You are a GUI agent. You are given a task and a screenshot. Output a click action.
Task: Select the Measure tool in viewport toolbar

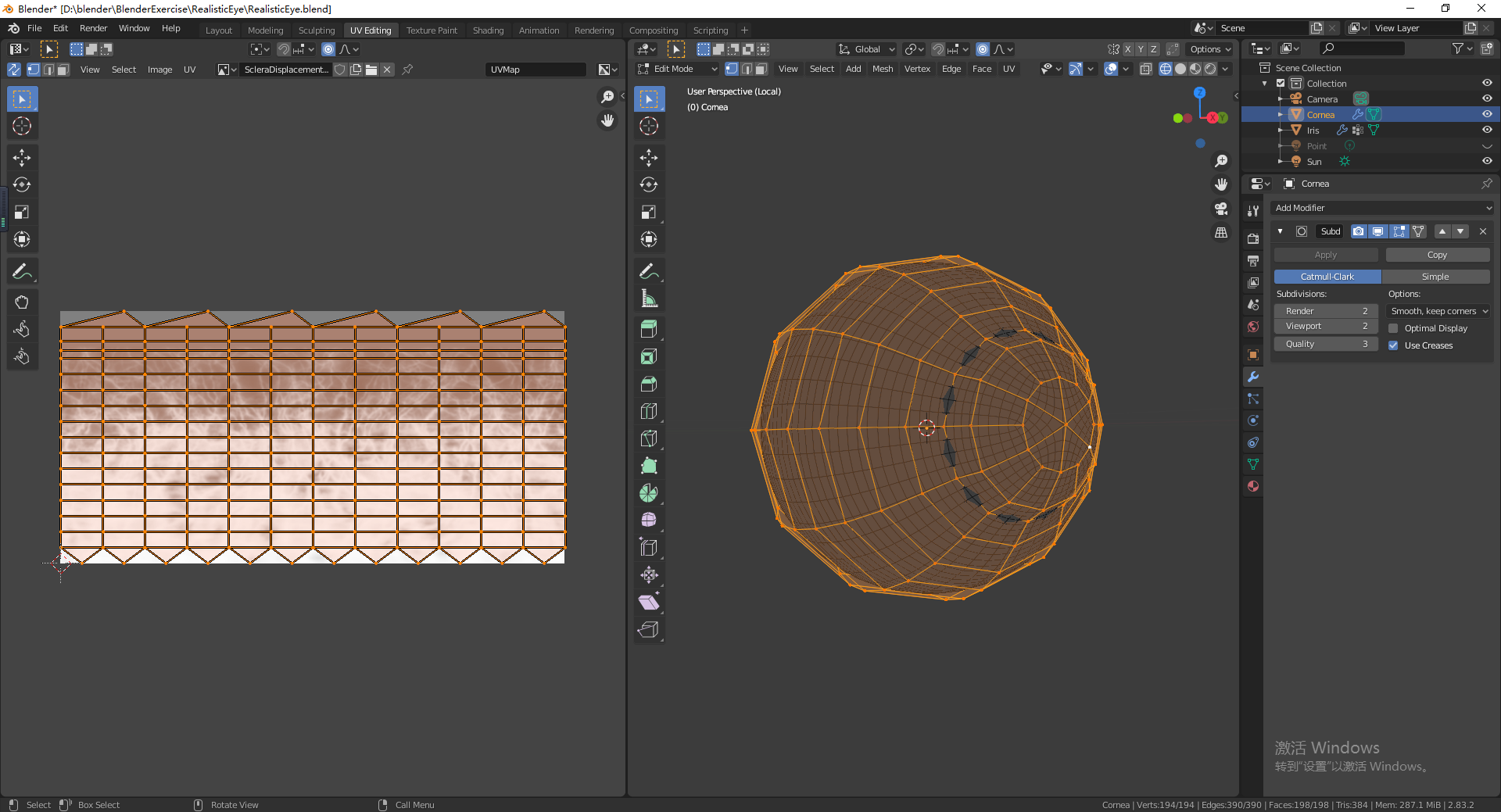click(648, 299)
